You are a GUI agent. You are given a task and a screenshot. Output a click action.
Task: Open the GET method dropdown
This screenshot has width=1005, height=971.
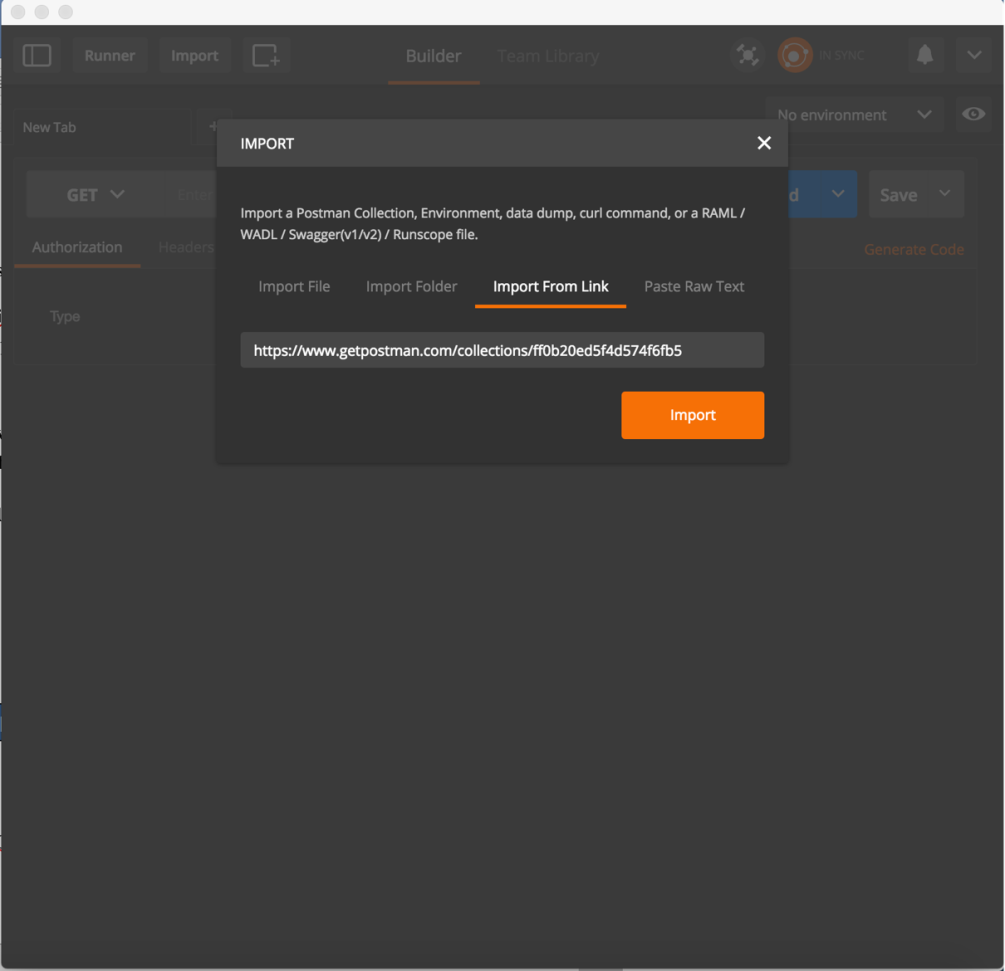point(95,195)
